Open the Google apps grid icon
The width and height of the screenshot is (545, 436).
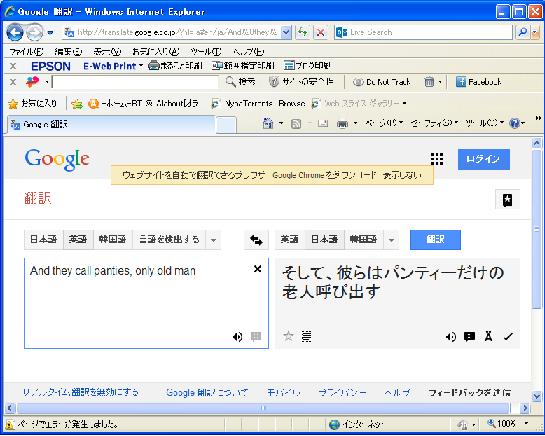pyautogui.click(x=437, y=159)
